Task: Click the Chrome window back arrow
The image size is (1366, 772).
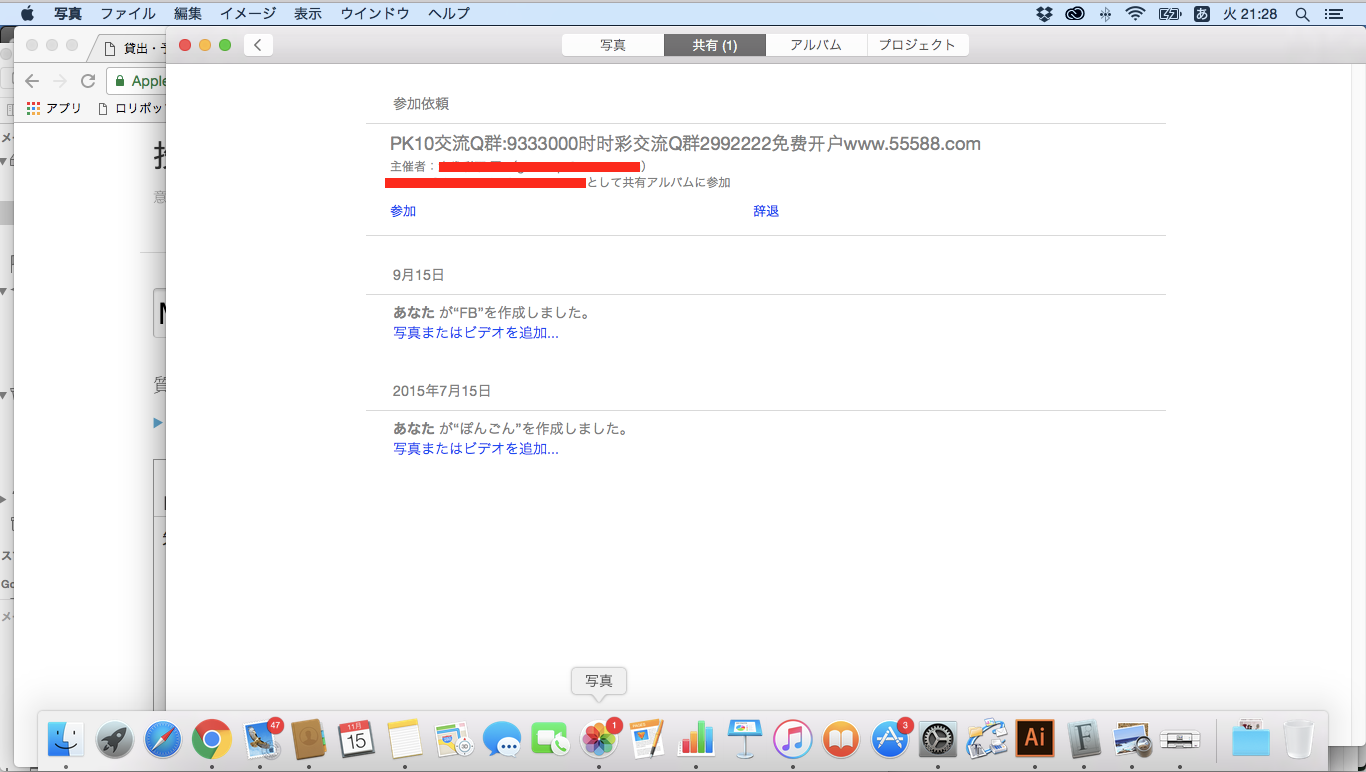Action: point(32,81)
